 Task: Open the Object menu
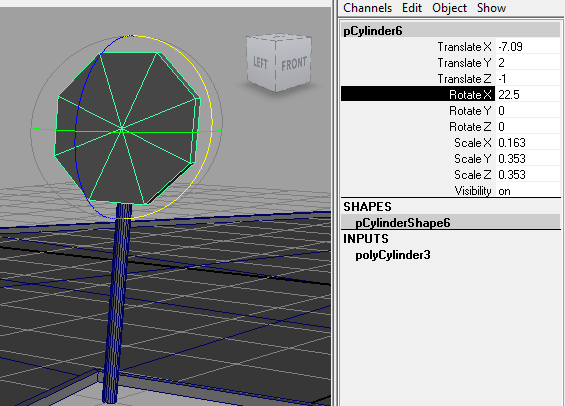coord(449,8)
